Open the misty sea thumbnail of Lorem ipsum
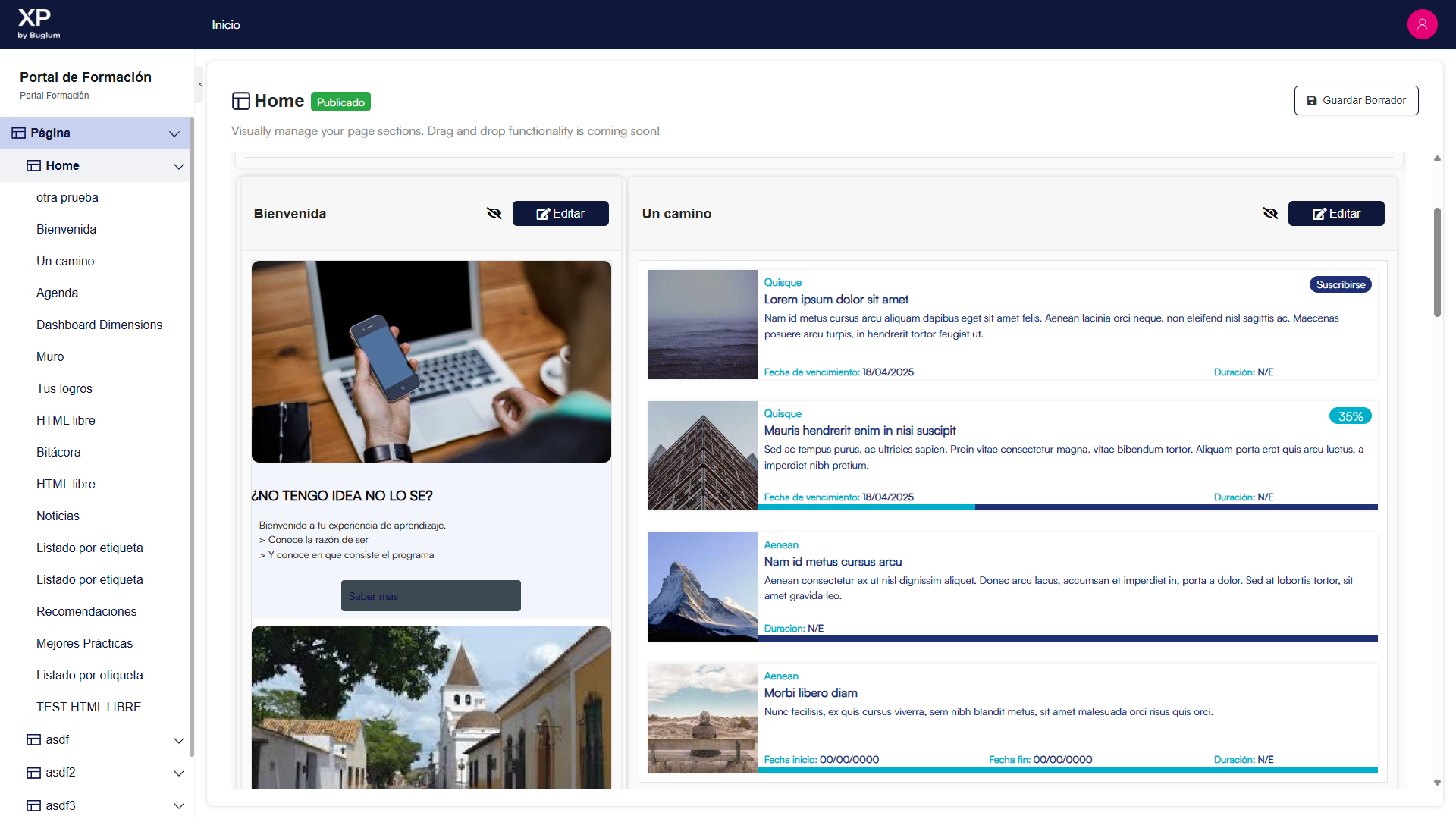1456x819 pixels. click(703, 325)
